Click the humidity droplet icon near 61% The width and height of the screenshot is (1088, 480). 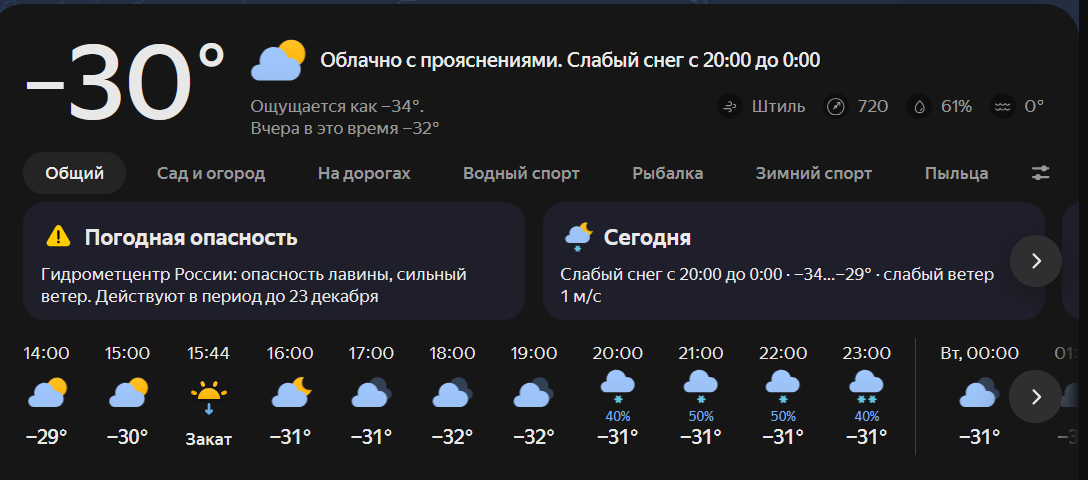click(x=918, y=106)
